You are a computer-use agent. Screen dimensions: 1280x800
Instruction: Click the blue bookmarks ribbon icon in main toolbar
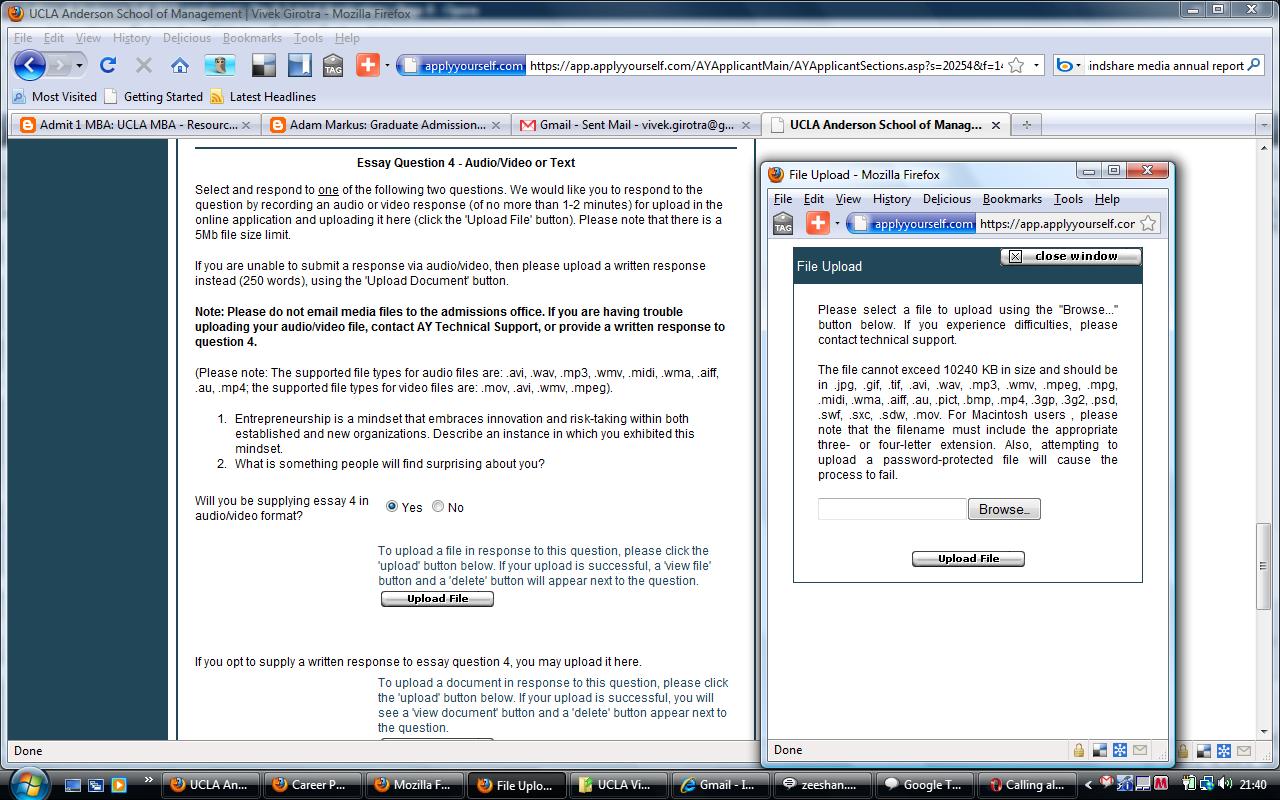[x=299, y=66]
